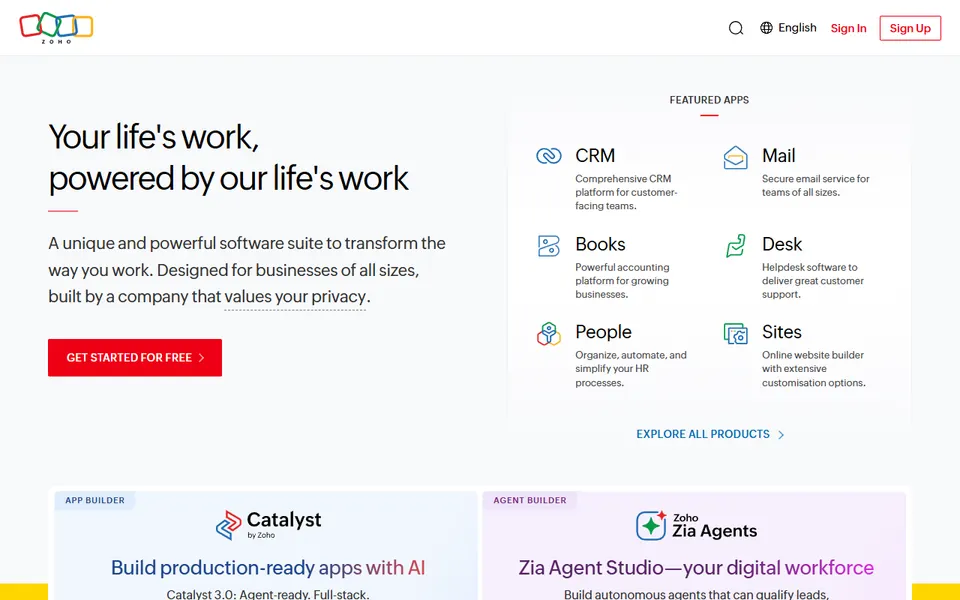Click 'Zia Agent Studio—your digital workforce' heading
Screen dimensions: 960x600
(696, 568)
